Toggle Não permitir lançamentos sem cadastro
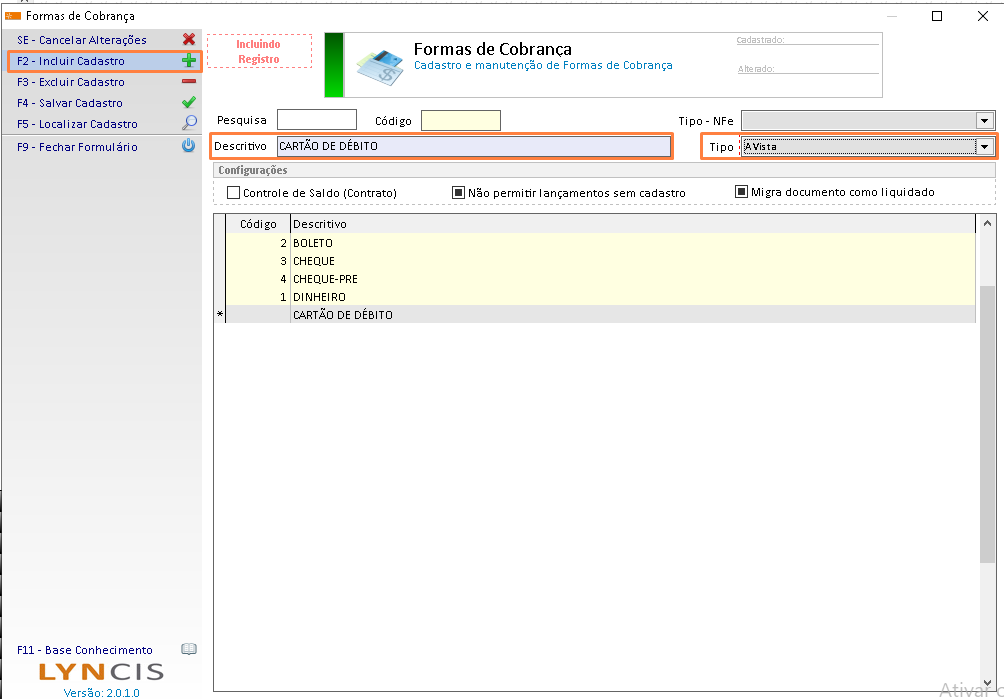The width and height of the screenshot is (1004, 699). coord(459,192)
